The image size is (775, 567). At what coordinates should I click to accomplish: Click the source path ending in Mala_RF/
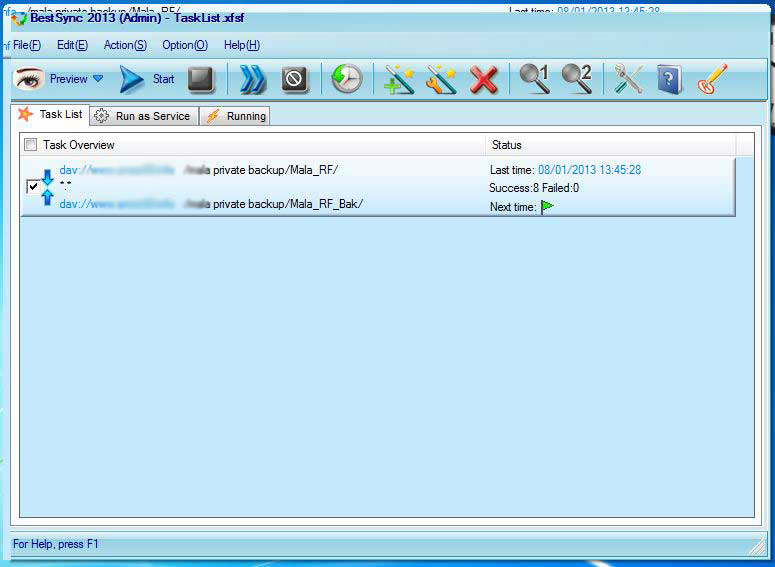click(x=199, y=170)
